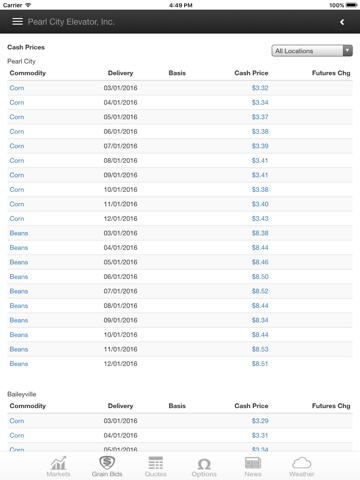Click the $8.53 Beans cash price

tap(260, 349)
